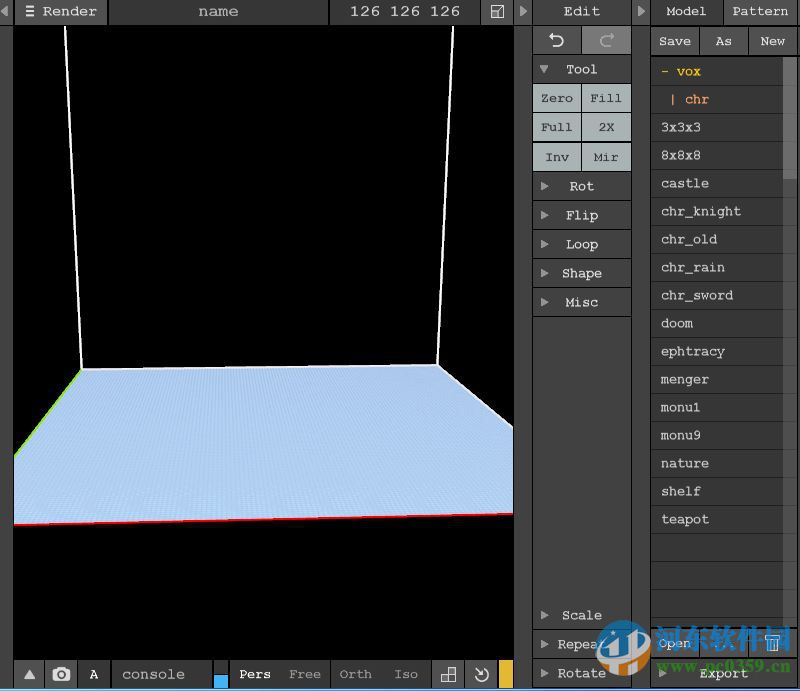
Task: Click the rotate view reset icon
Action: coord(479,674)
